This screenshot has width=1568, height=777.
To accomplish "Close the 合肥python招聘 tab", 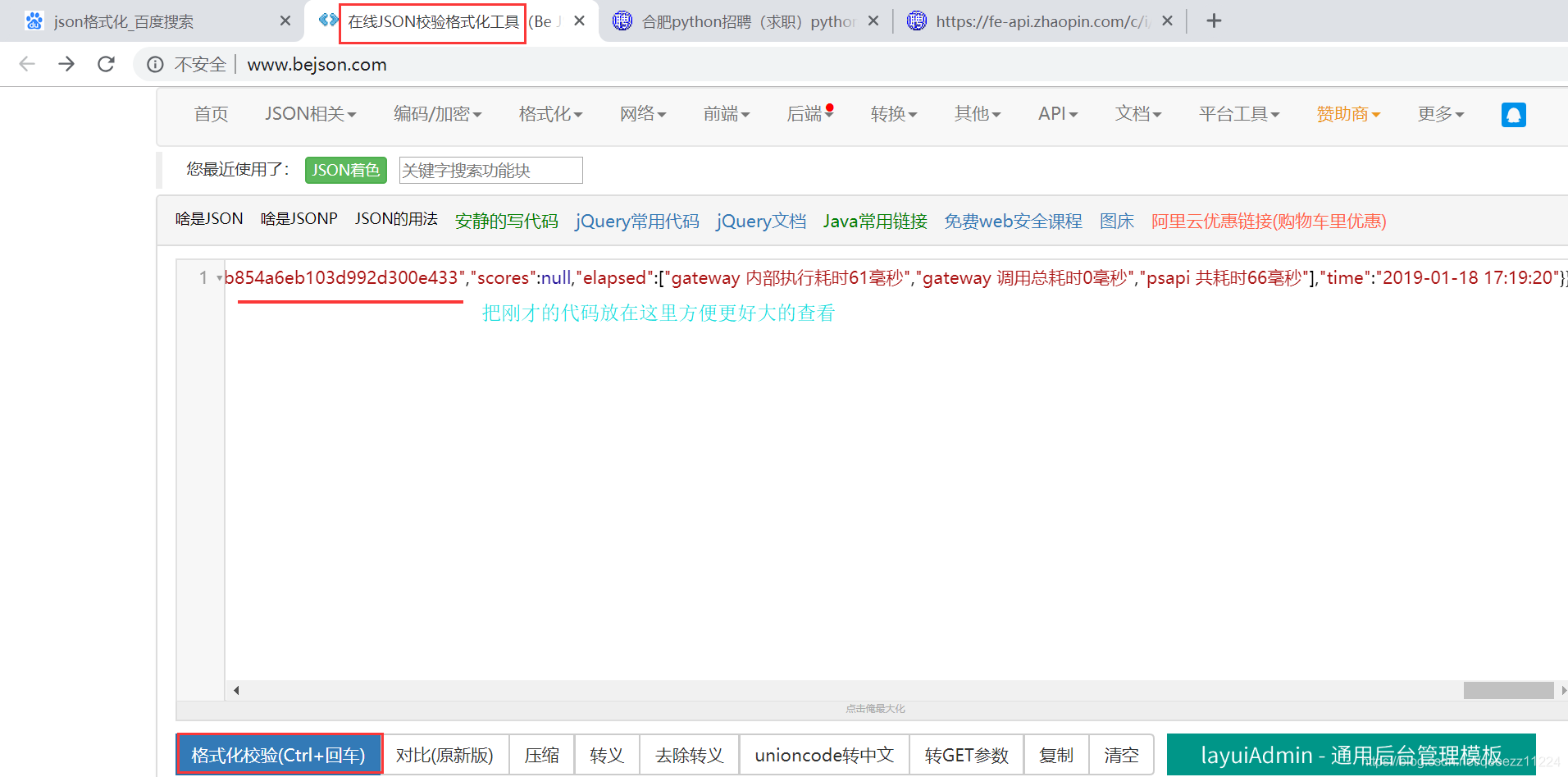I will click(873, 21).
